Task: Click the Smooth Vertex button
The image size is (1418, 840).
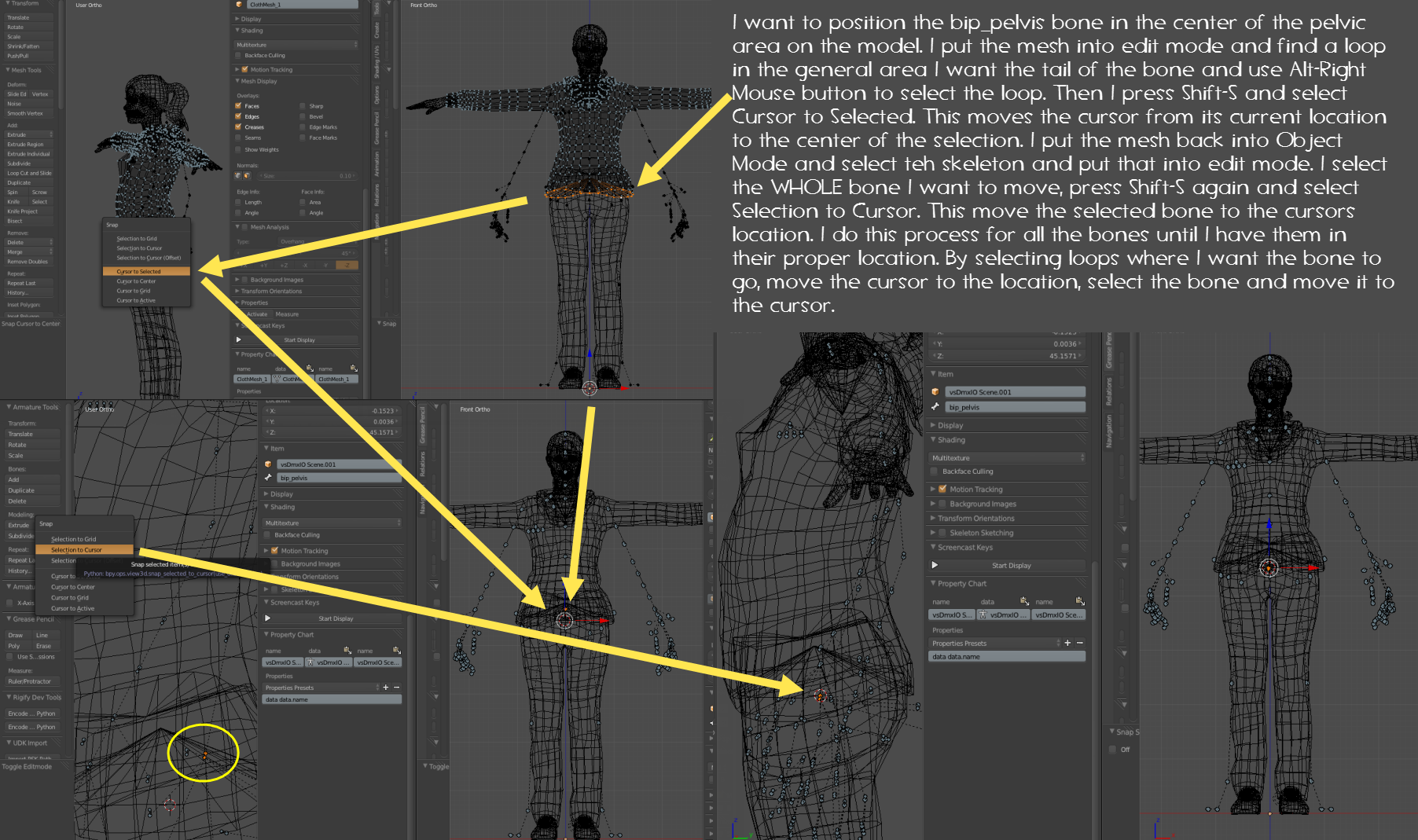Action: 30,113
